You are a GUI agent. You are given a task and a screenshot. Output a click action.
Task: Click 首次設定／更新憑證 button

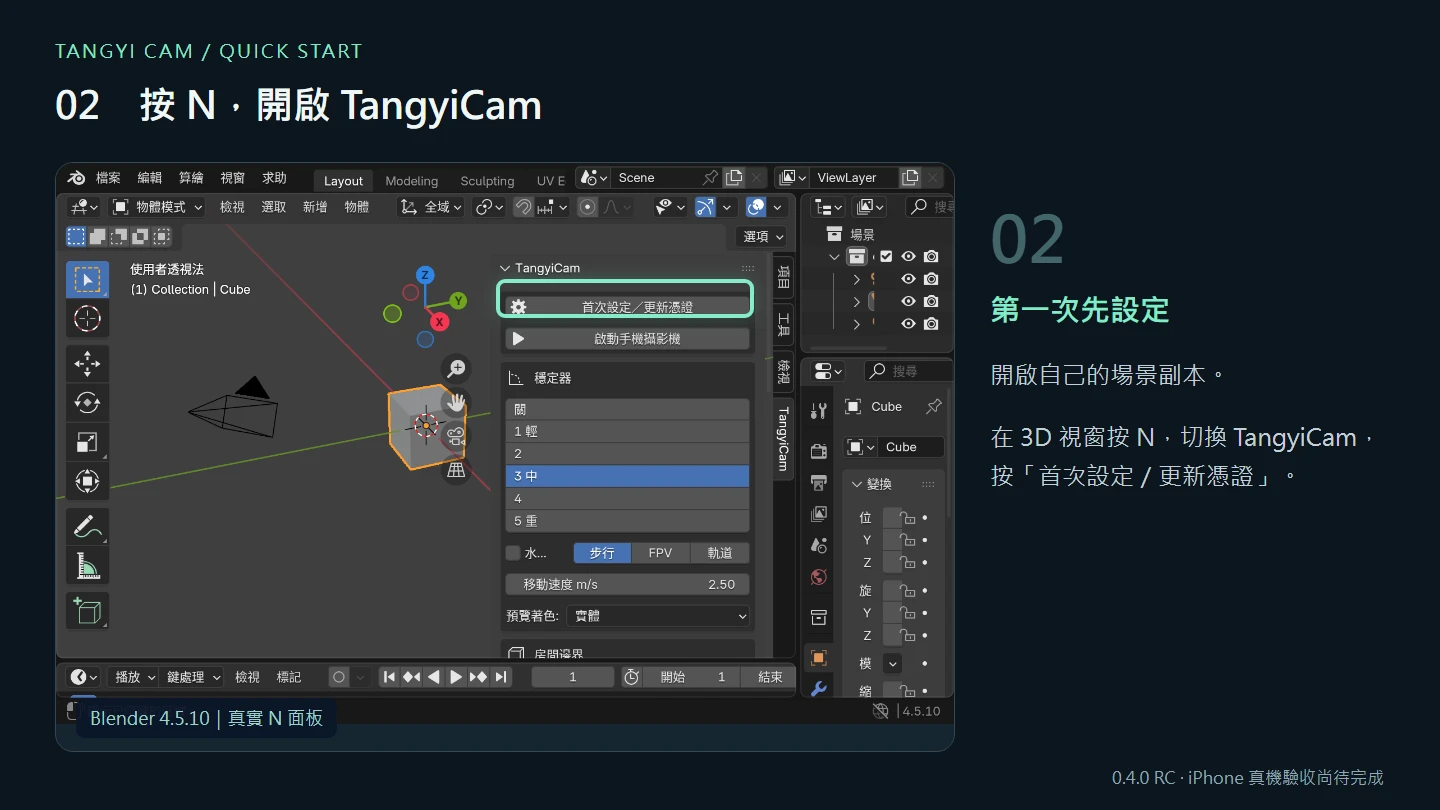[x=627, y=307]
